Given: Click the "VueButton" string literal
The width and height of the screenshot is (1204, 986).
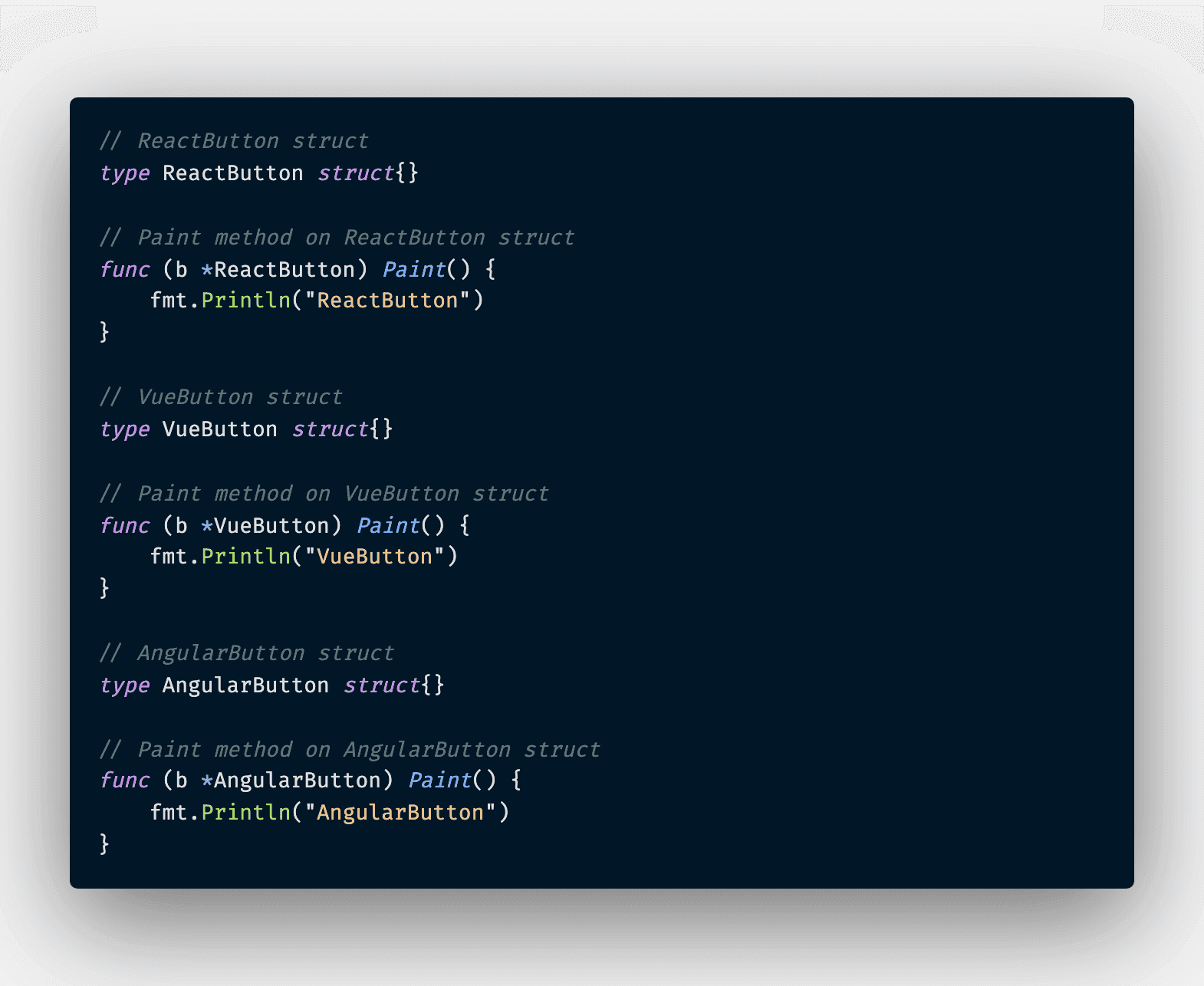Looking at the screenshot, I should coord(375,557).
